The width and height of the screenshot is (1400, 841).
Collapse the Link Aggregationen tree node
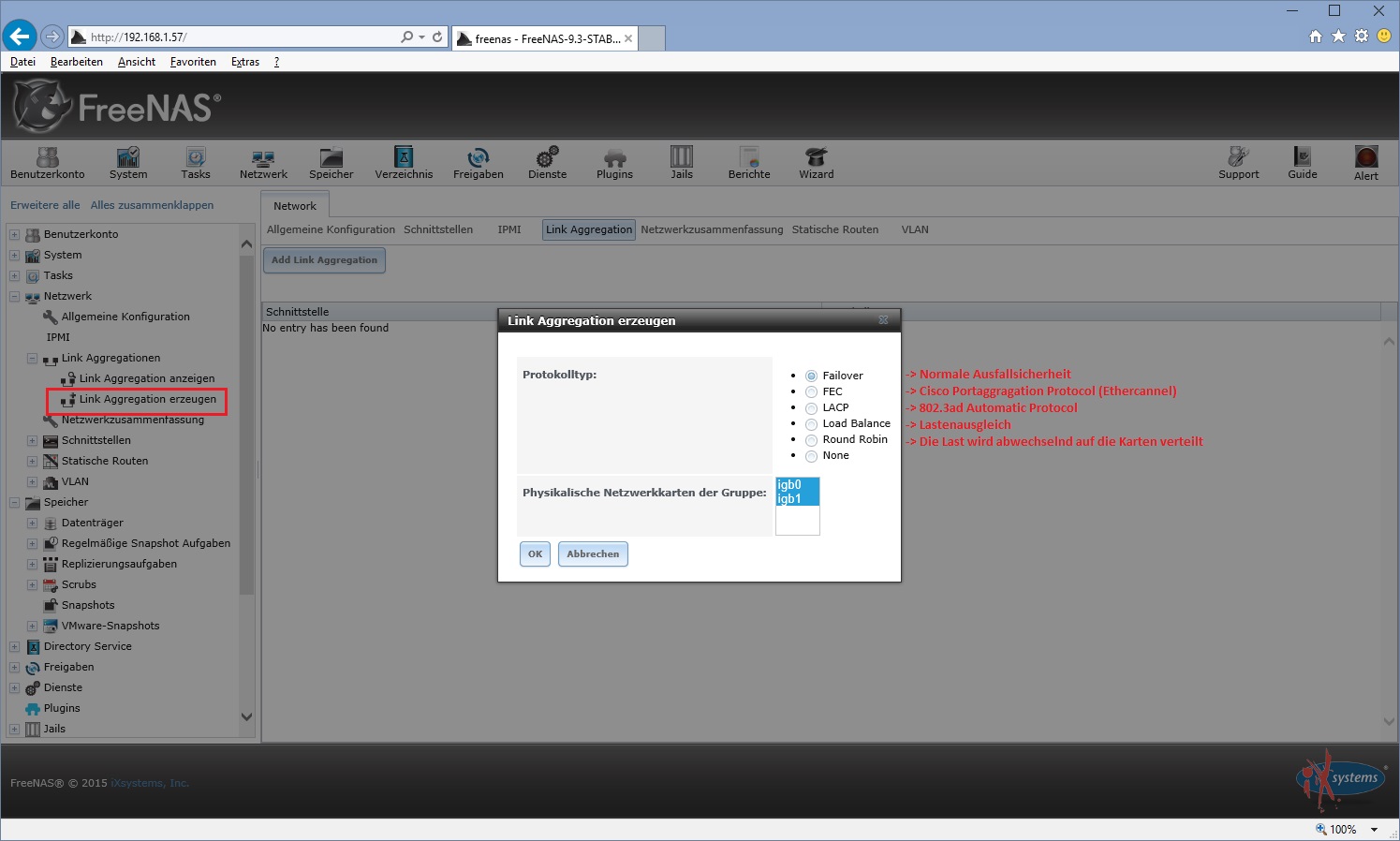coord(32,358)
